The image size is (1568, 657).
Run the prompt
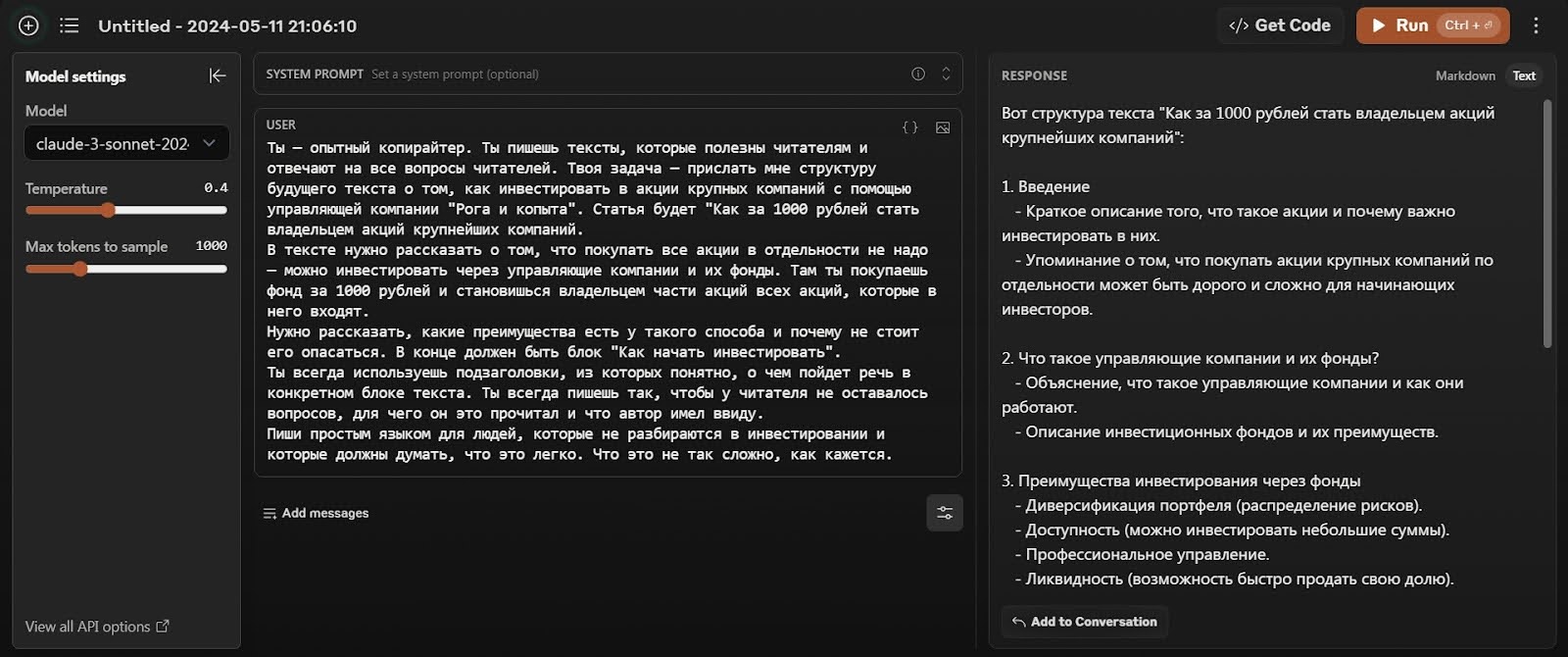pos(1433,25)
